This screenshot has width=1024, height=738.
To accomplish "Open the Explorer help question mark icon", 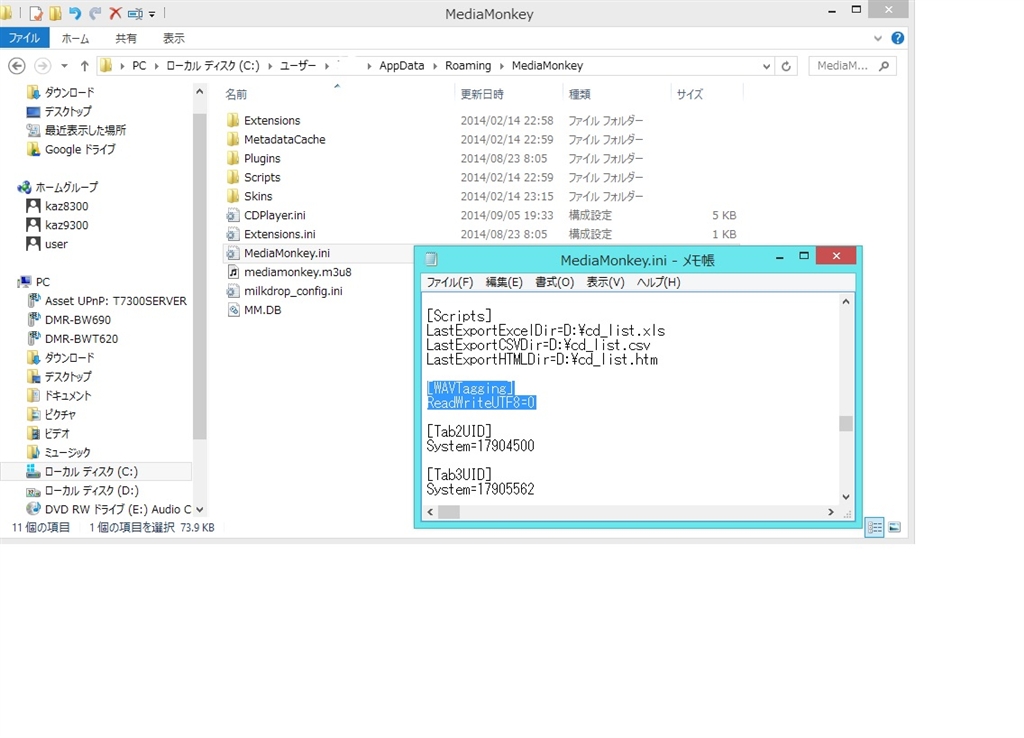I will coord(898,39).
